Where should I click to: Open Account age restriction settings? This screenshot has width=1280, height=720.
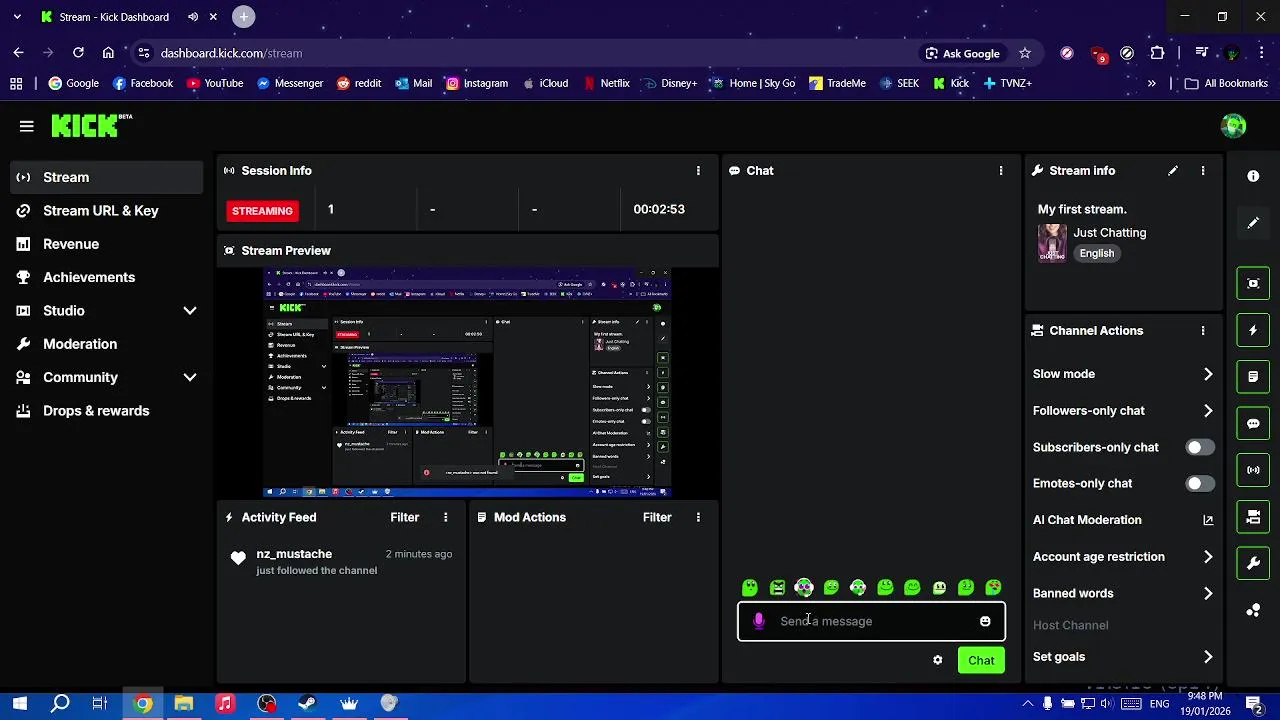pos(1123,557)
